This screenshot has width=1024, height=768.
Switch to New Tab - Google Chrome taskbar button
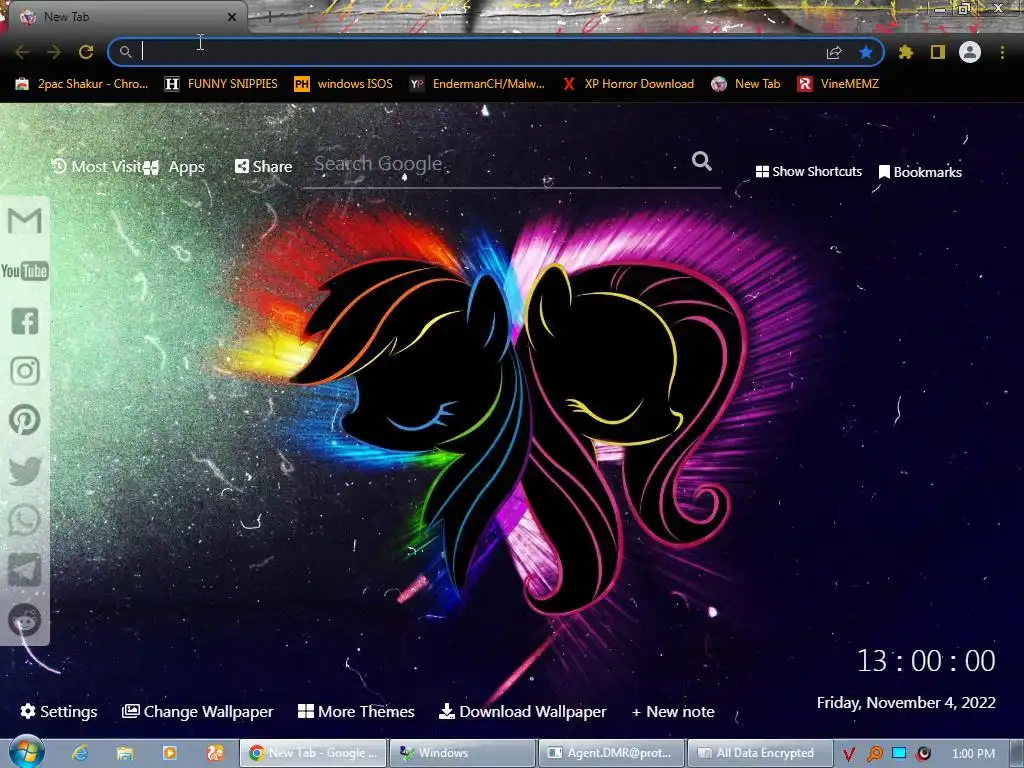(313, 753)
